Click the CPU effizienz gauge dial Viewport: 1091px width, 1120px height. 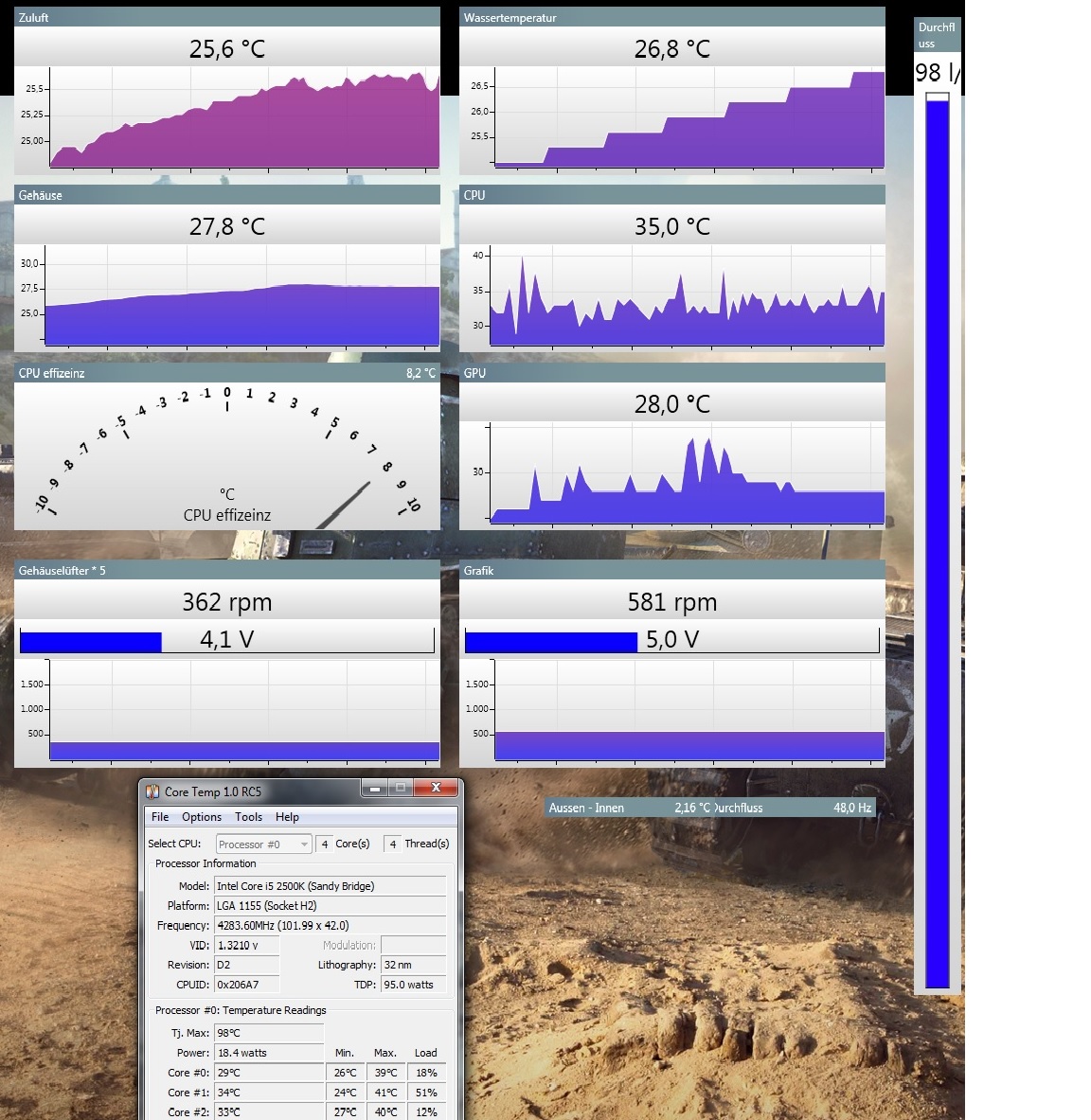click(227, 456)
